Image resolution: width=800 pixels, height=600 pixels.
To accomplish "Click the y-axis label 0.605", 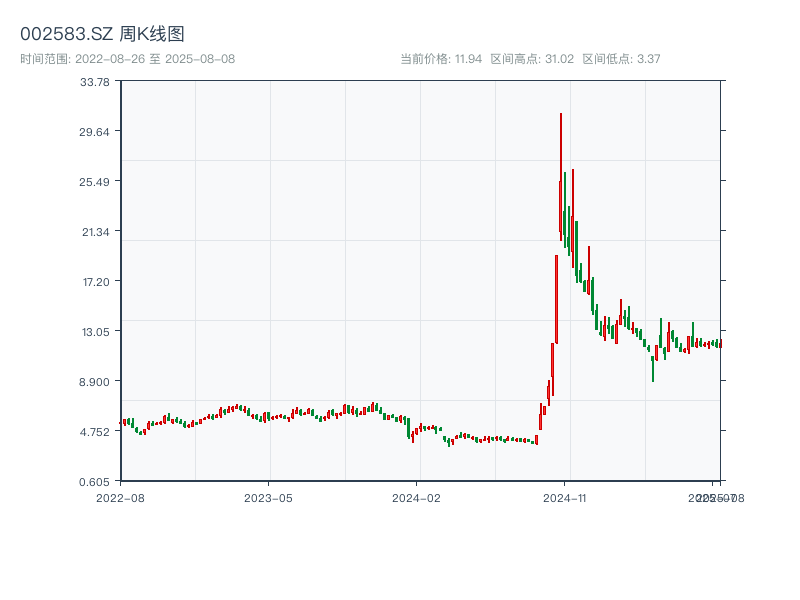I will pyautogui.click(x=94, y=482).
